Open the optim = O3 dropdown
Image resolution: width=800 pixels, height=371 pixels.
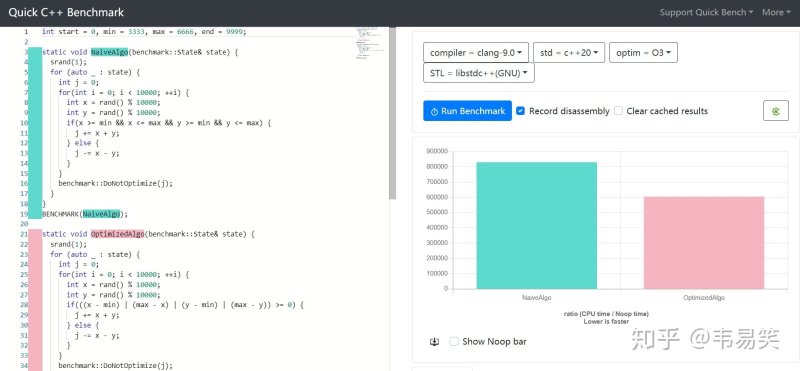pos(643,53)
